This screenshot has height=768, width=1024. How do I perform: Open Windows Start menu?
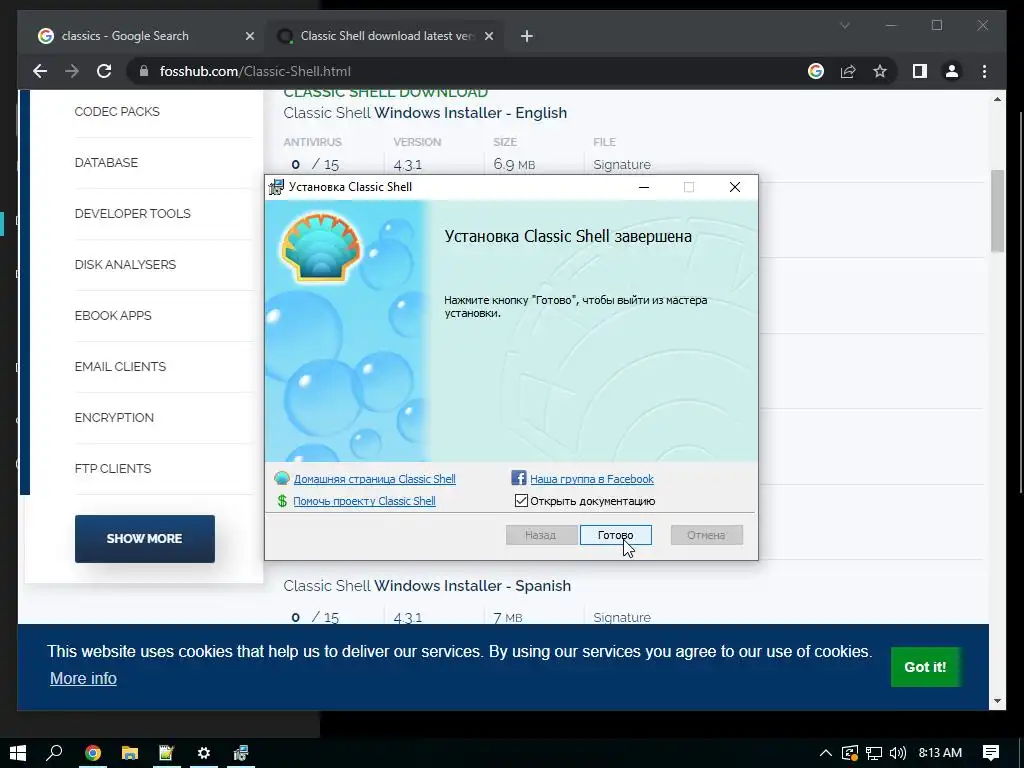coord(18,752)
